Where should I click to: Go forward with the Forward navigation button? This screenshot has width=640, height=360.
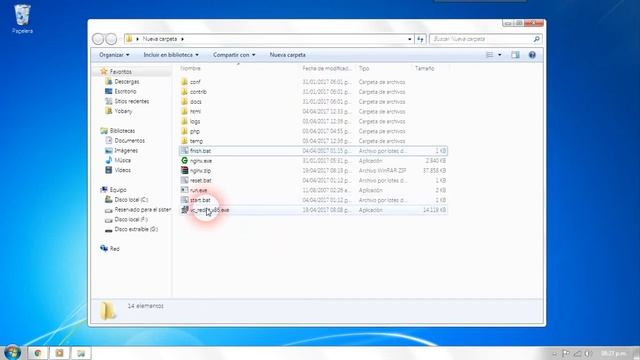point(111,39)
